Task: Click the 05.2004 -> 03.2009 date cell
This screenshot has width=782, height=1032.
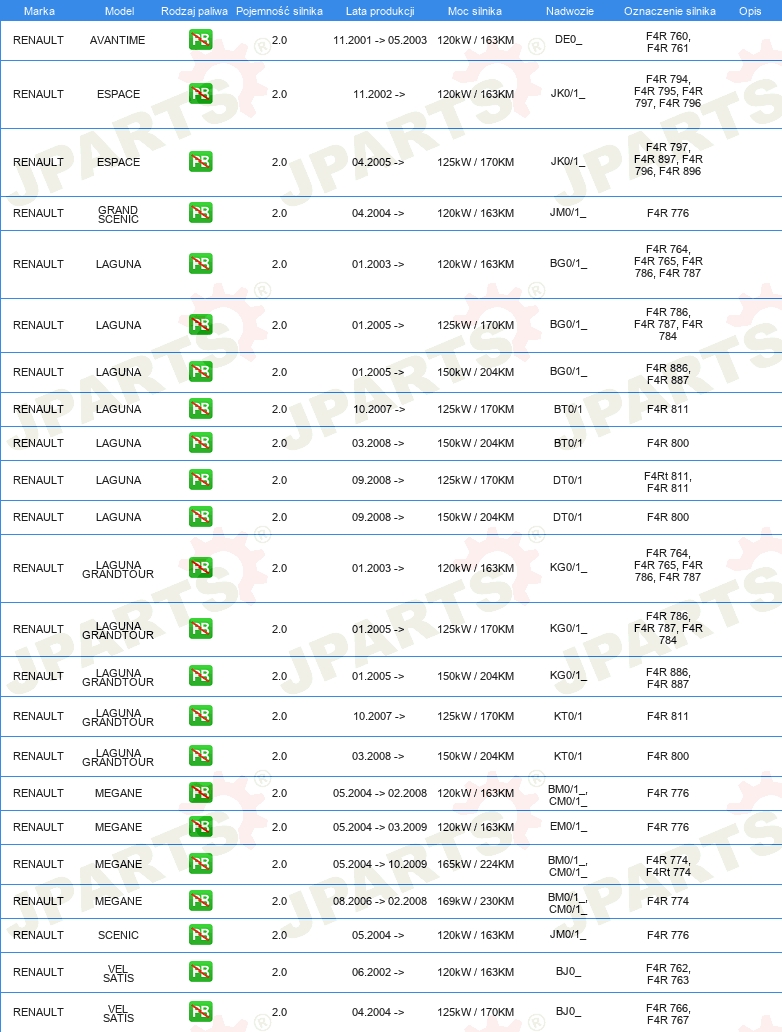Action: [380, 827]
